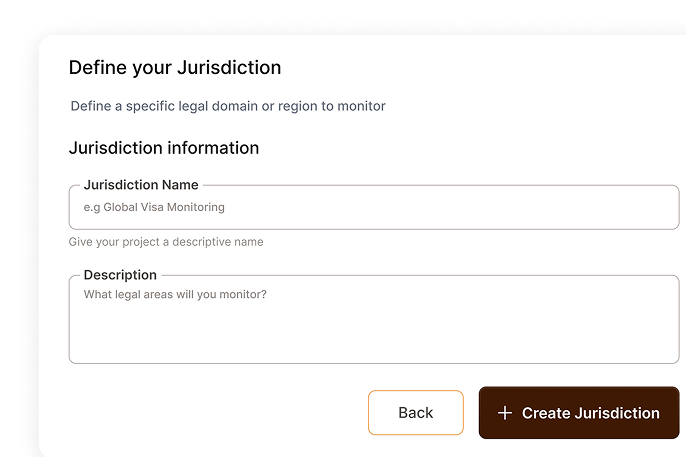Click the 'Jurisdiction information' section heading
This screenshot has height=457, width=686.
pyautogui.click(x=163, y=148)
